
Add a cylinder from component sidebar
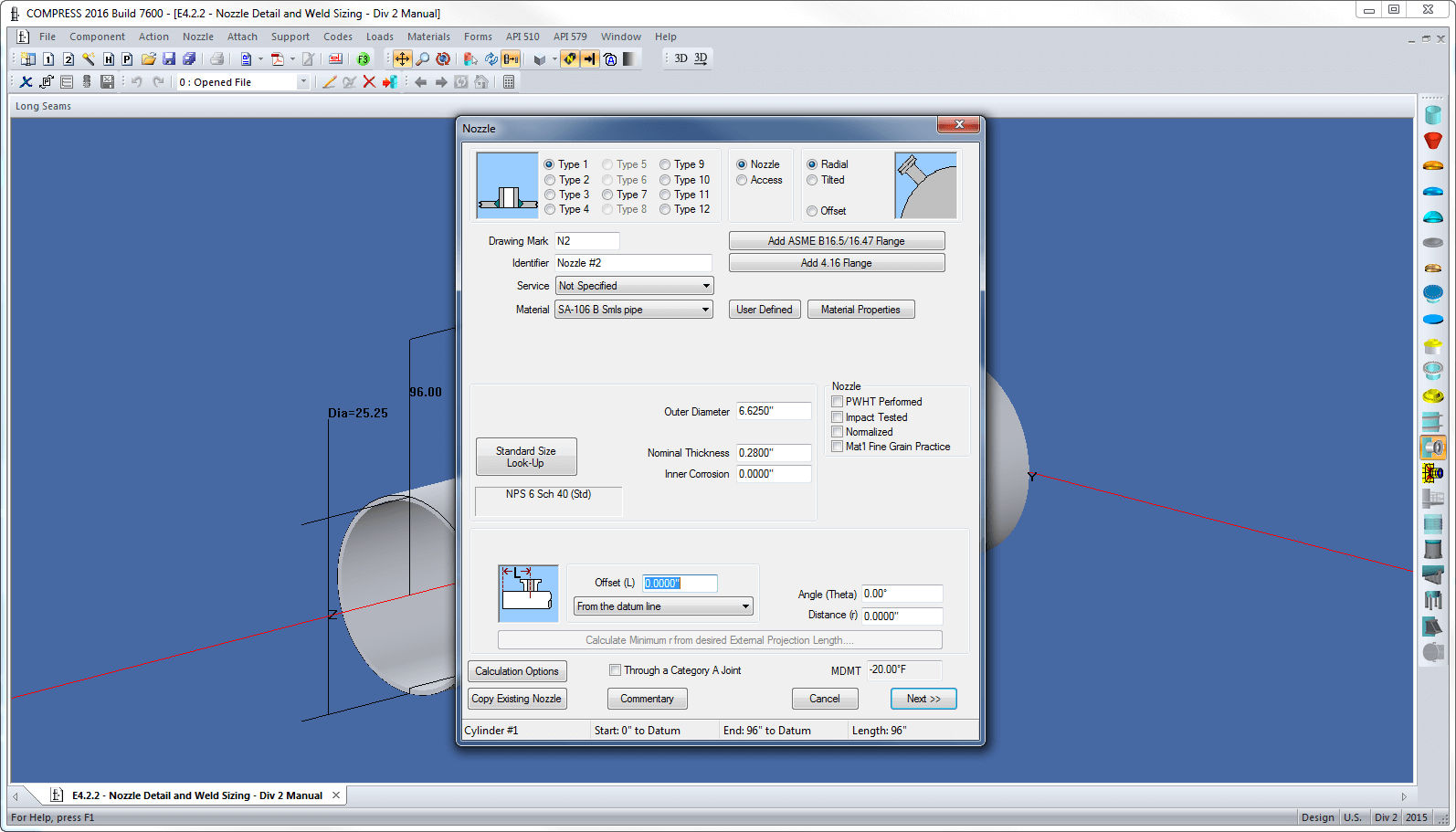(x=1432, y=115)
